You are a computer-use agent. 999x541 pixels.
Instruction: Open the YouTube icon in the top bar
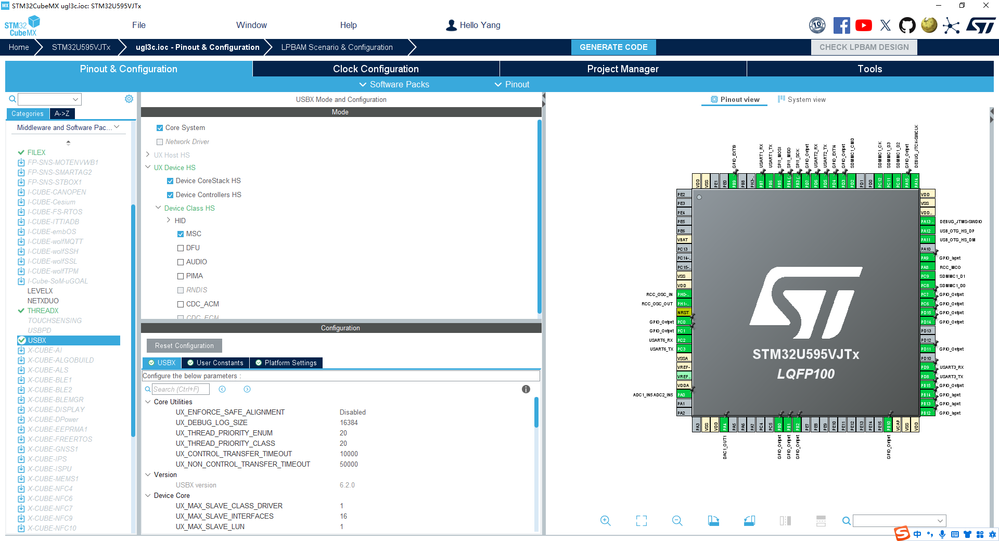pyautogui.click(x=864, y=25)
